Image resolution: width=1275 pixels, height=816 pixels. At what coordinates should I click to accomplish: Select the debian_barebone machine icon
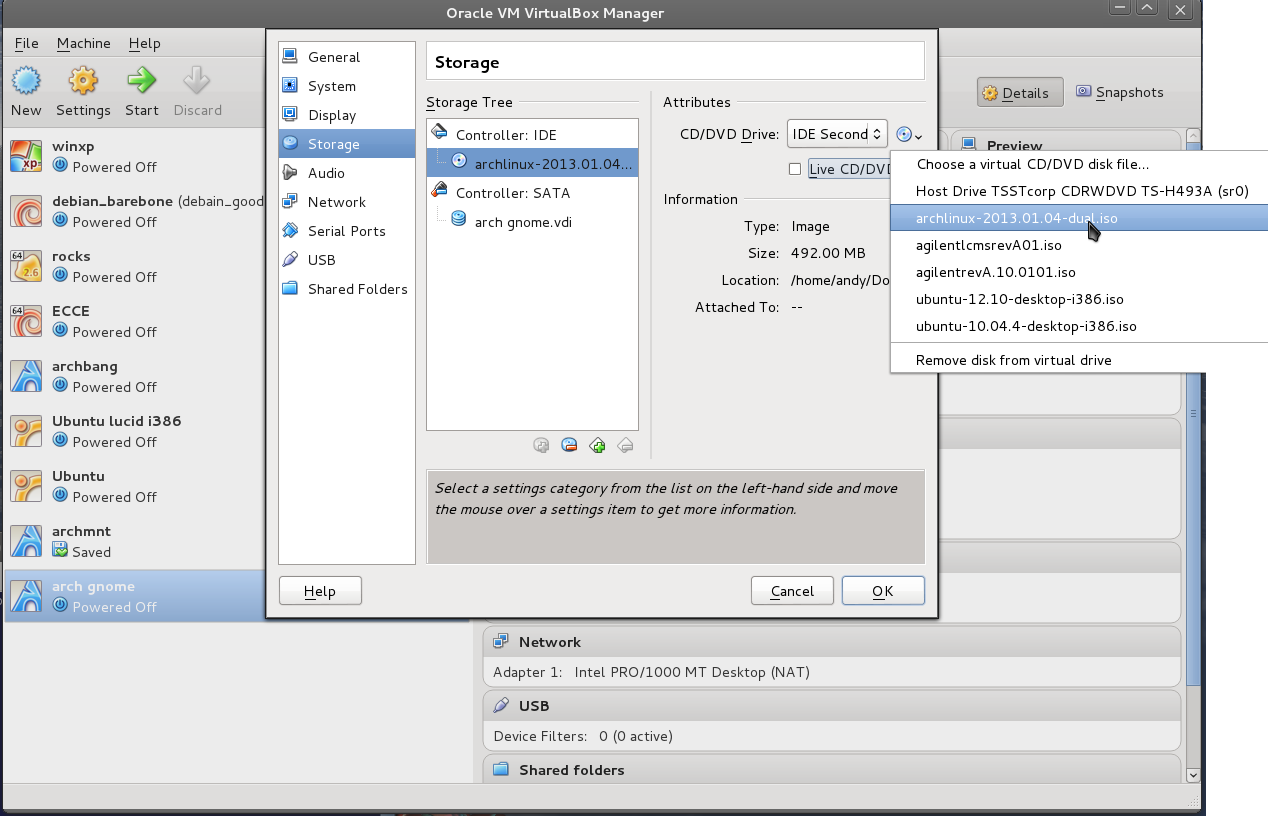pos(26,211)
